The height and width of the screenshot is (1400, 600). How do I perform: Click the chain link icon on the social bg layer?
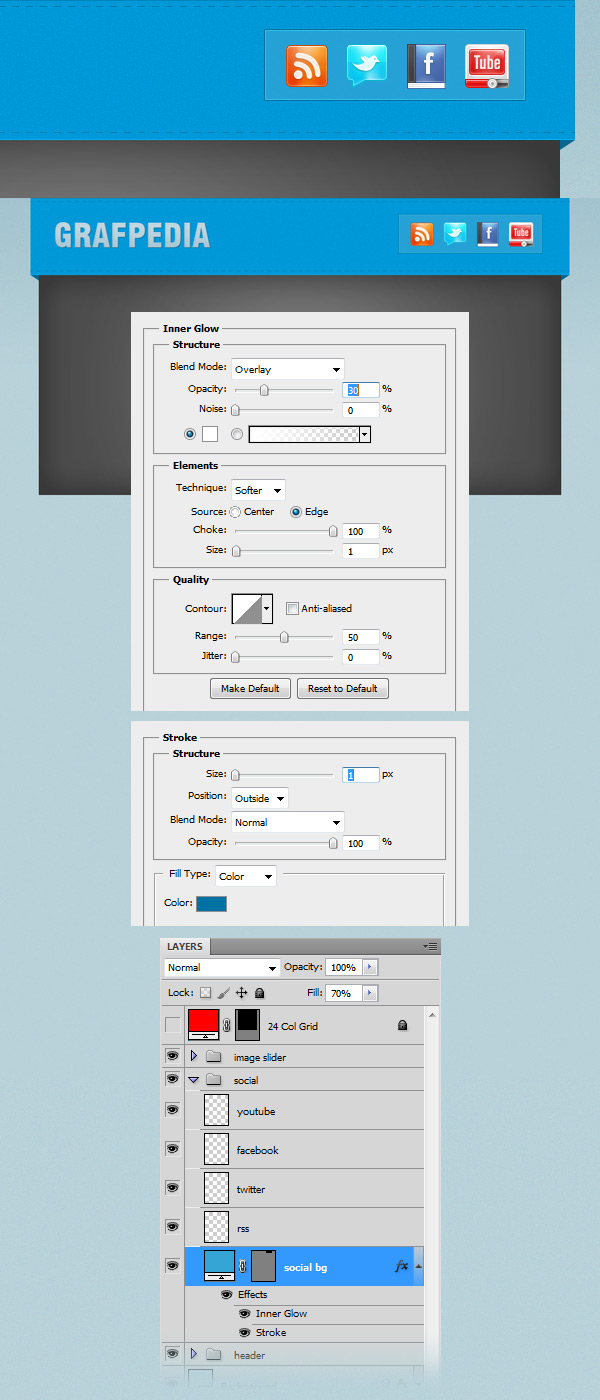coord(243,1266)
